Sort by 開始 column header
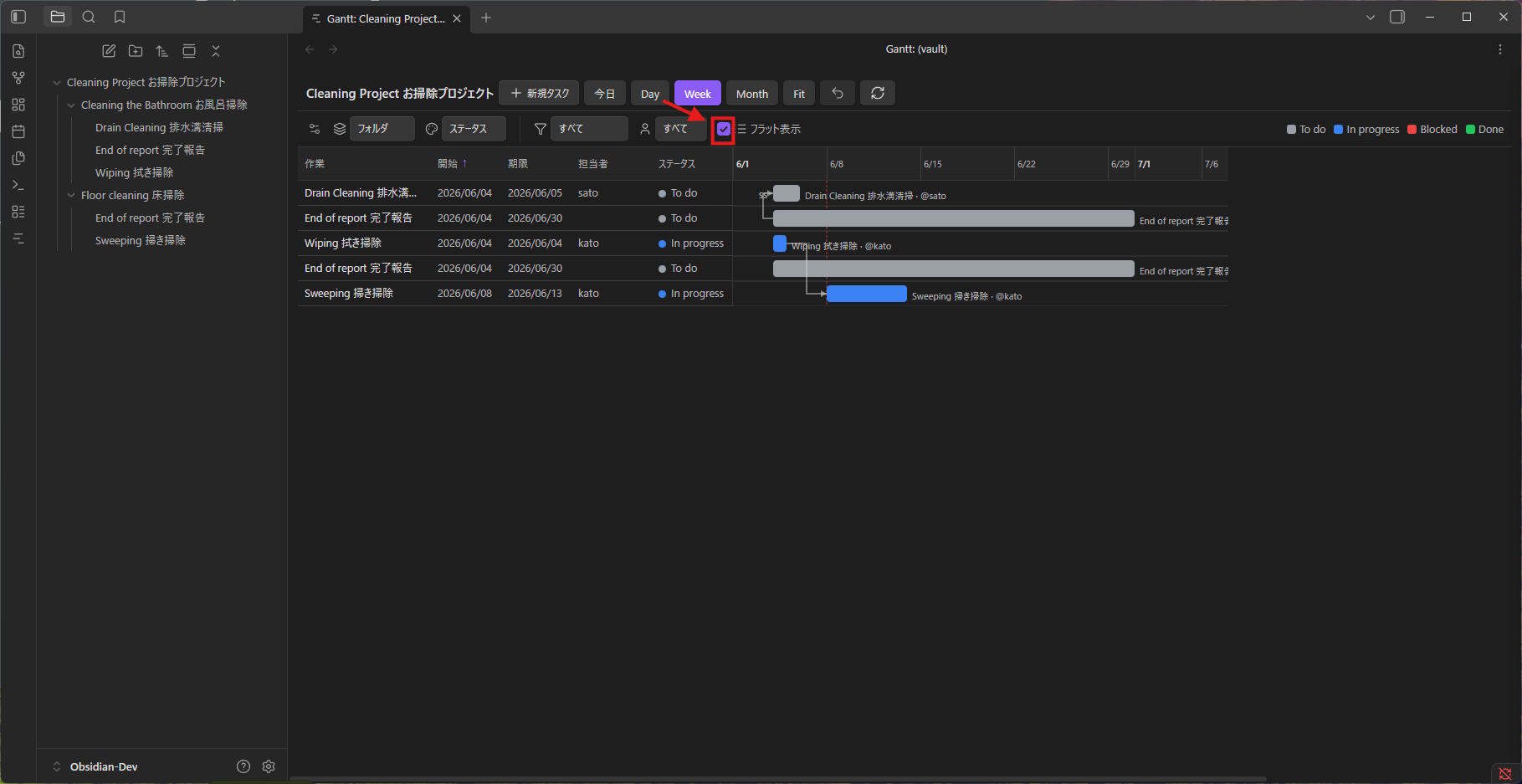Image resolution: width=1522 pixels, height=784 pixels. (x=453, y=164)
